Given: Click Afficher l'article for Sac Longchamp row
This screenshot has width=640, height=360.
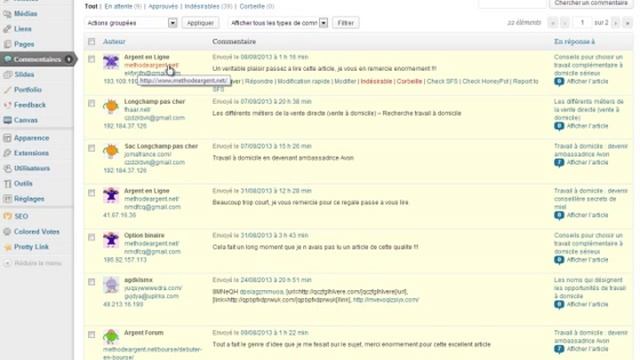Looking at the screenshot, I should 587,162.
